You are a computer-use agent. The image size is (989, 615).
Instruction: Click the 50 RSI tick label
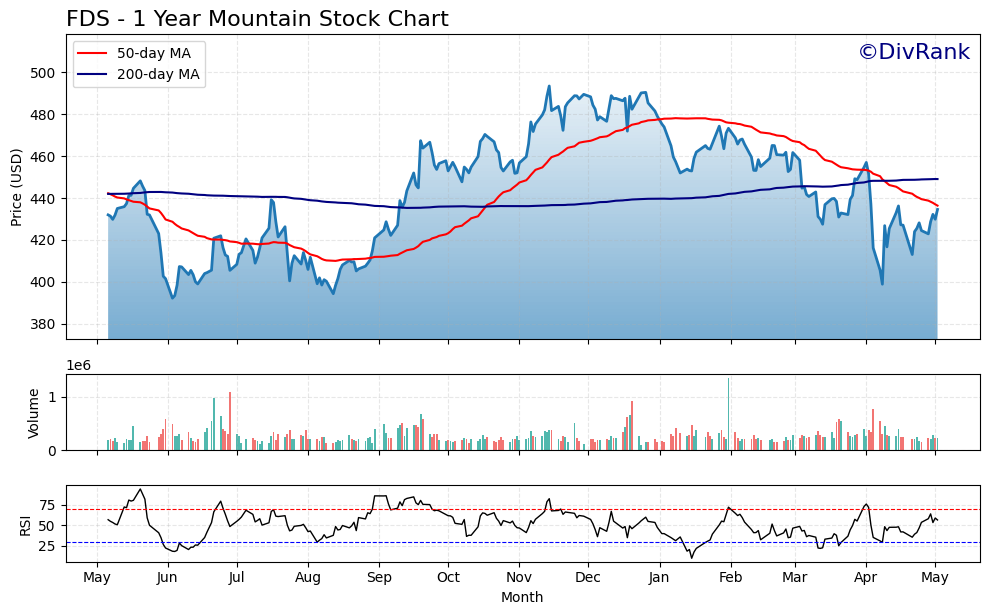pyautogui.click(x=48, y=525)
